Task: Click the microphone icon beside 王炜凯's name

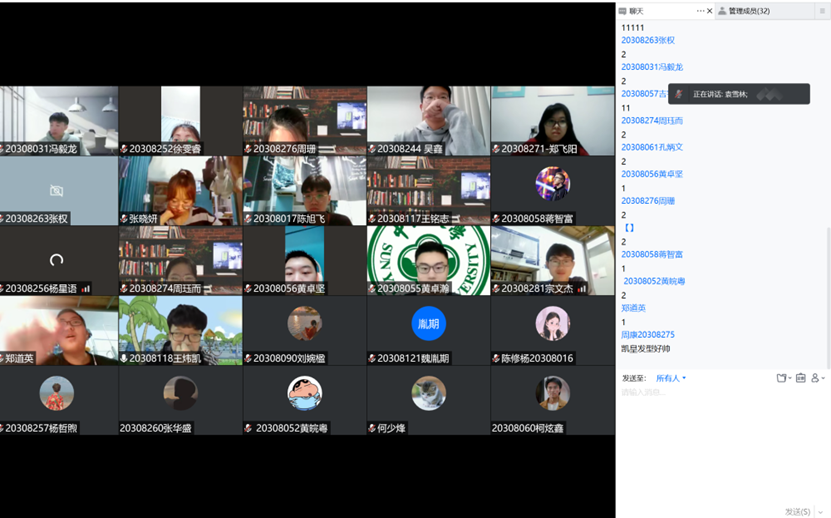Action: click(124, 358)
